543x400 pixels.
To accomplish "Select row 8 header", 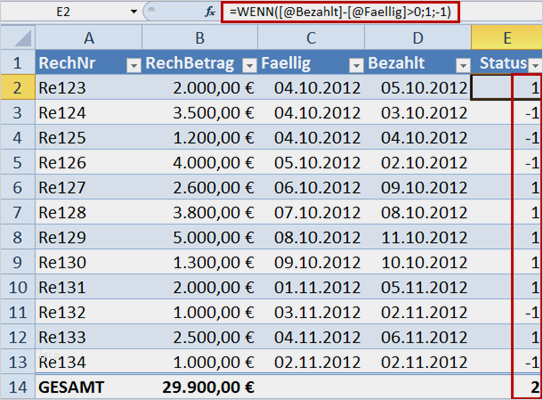I will [x=18, y=238].
